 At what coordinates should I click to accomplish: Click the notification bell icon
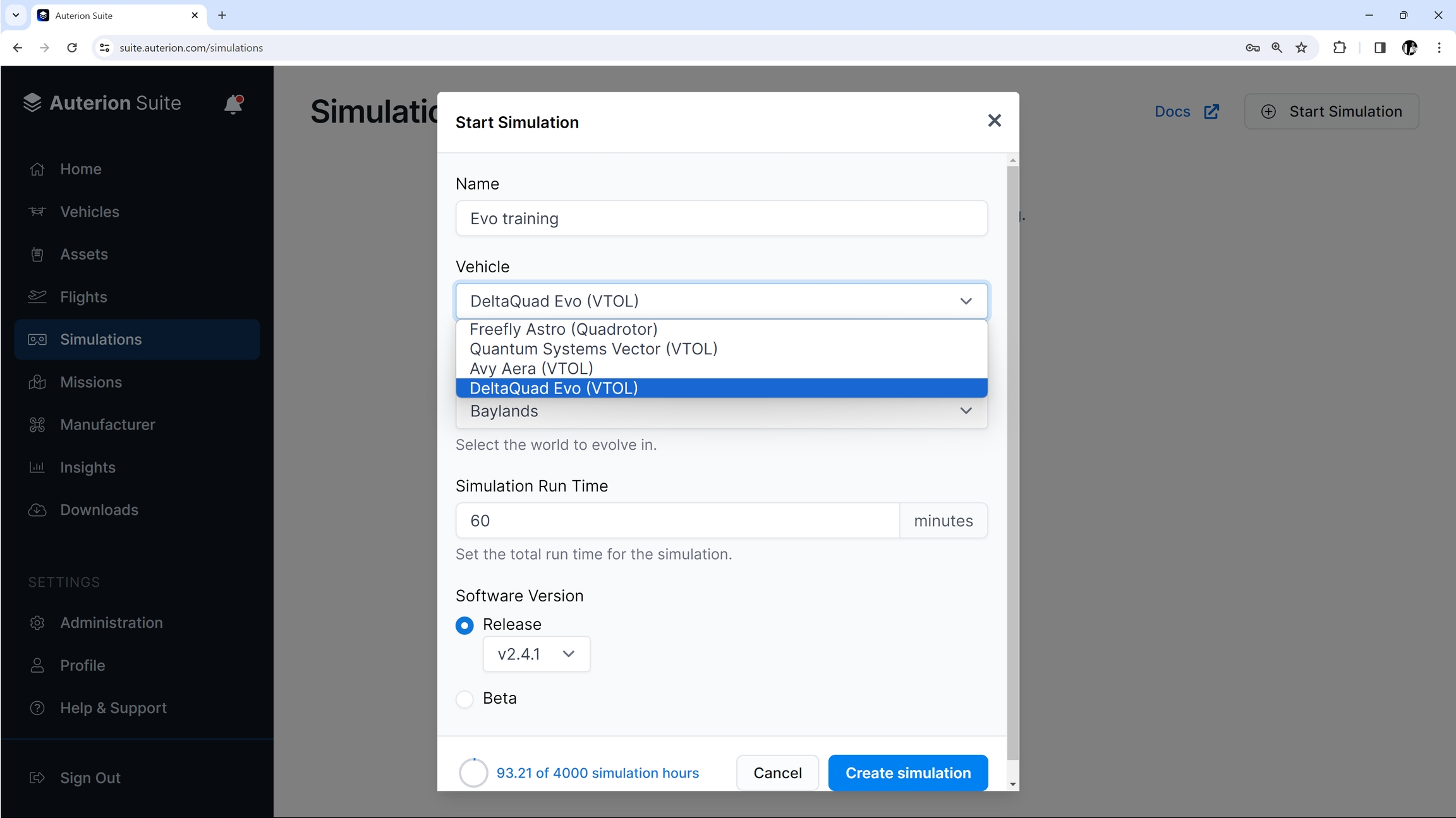pyautogui.click(x=233, y=104)
